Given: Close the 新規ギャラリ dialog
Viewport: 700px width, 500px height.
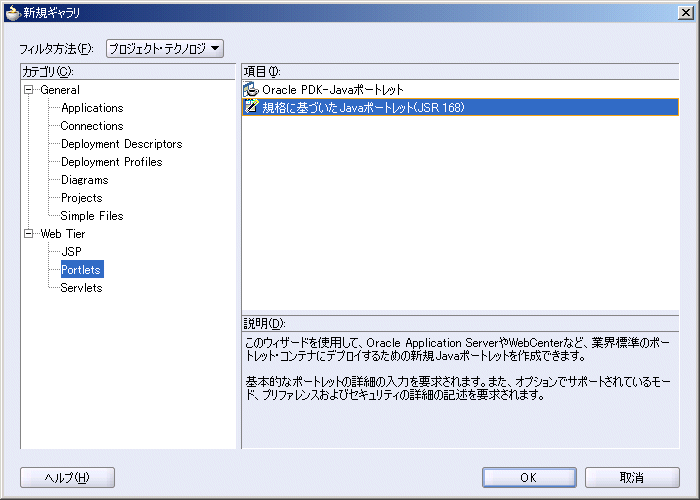Looking at the screenshot, I should [686, 12].
